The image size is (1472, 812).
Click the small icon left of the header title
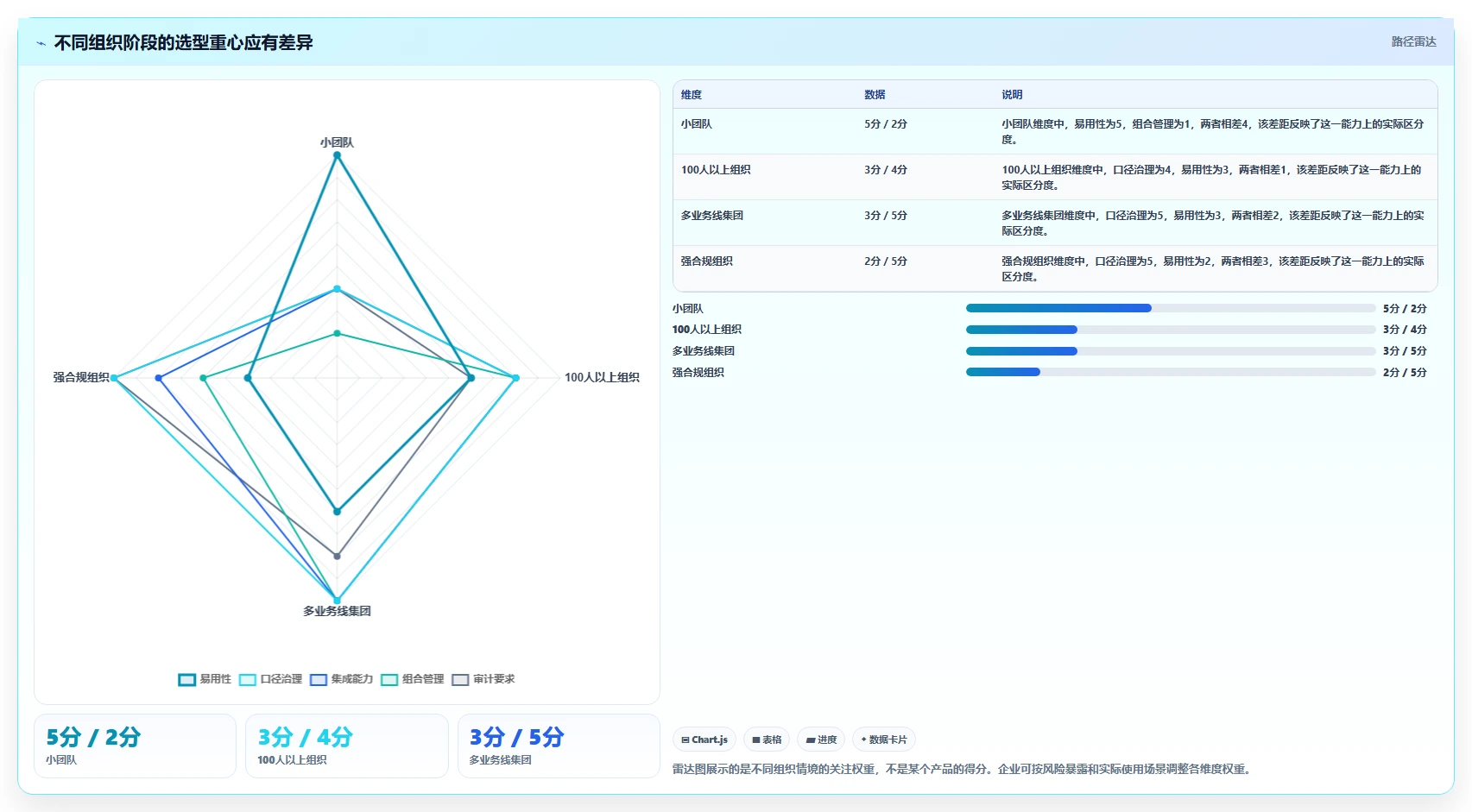41,43
